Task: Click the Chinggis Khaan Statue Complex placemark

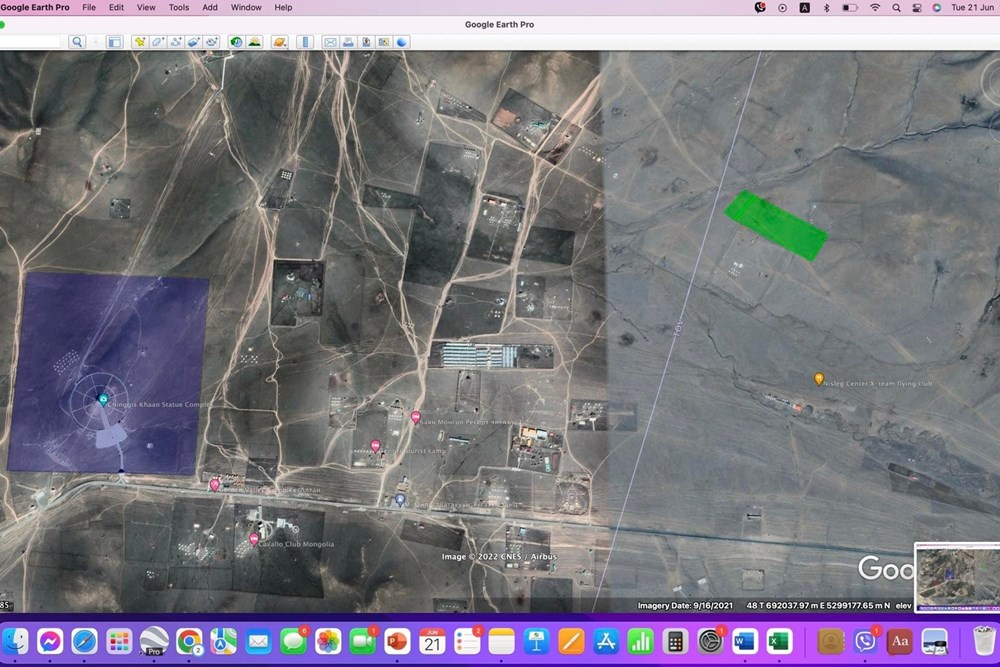Action: [103, 400]
